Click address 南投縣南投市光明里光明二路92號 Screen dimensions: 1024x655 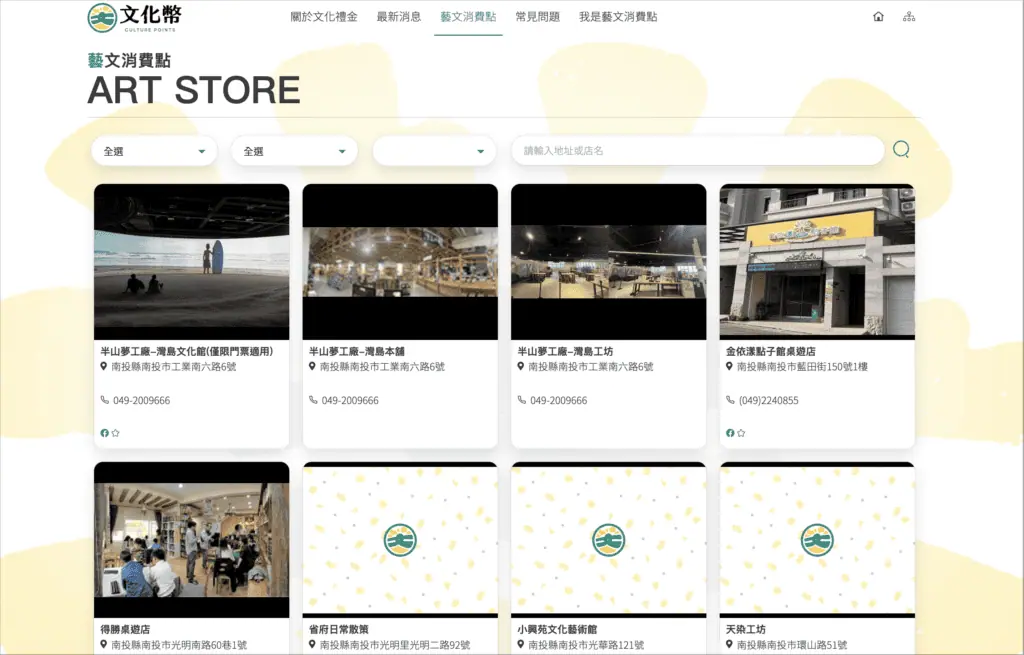tap(394, 645)
